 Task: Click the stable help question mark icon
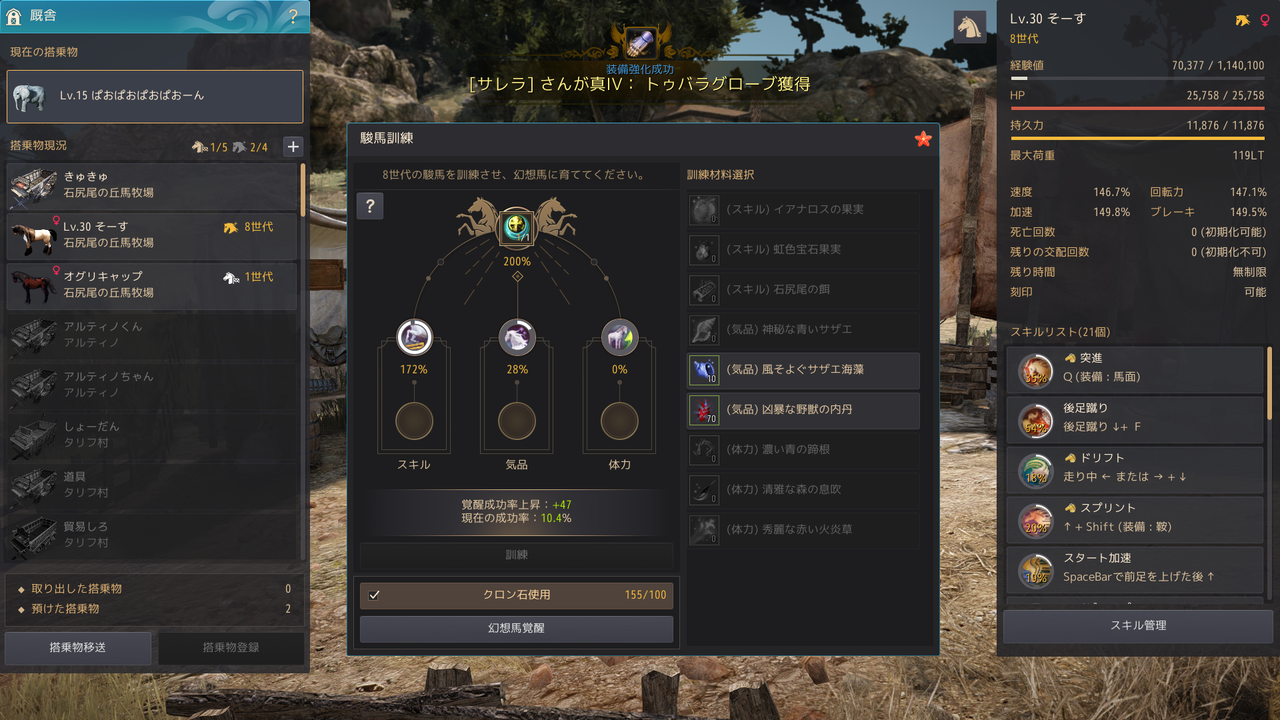pyautogui.click(x=293, y=16)
